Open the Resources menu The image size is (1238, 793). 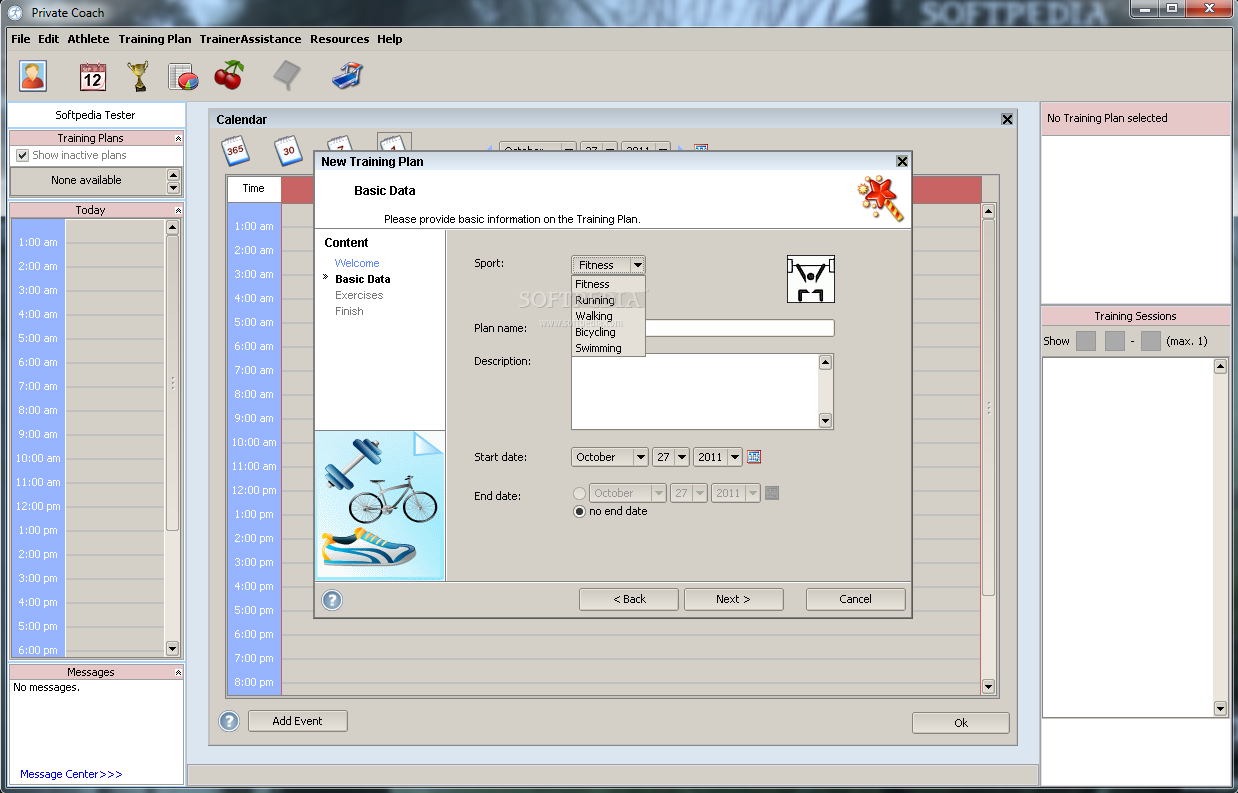click(x=340, y=39)
